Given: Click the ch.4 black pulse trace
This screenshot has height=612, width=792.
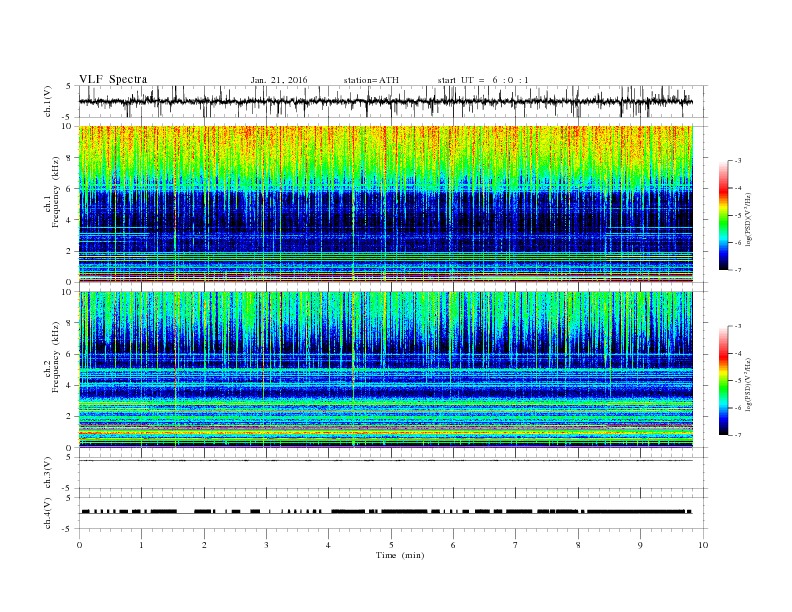Looking at the screenshot, I should [386, 512].
